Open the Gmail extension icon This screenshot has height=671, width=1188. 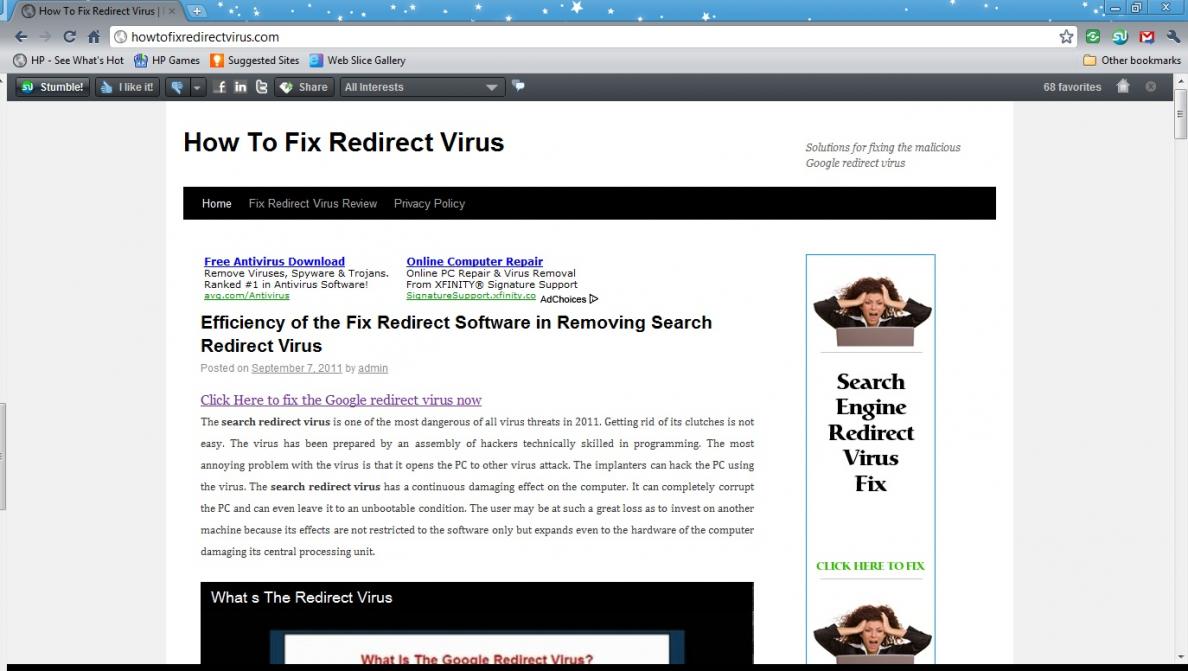coord(1147,36)
